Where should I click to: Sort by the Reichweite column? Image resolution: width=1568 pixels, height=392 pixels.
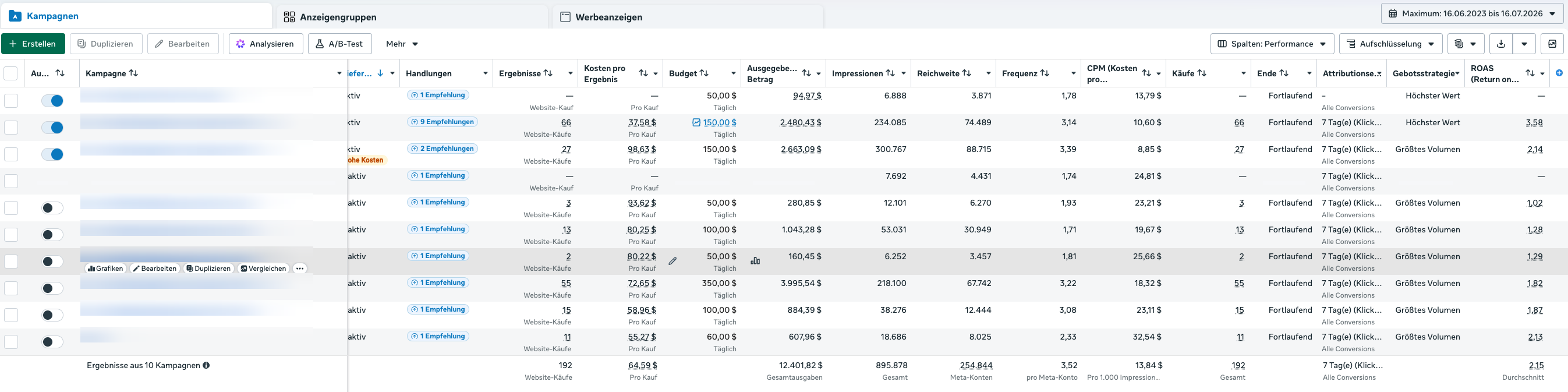(x=967, y=73)
